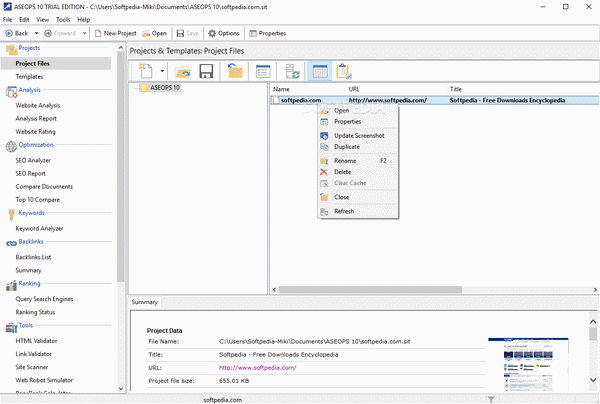Open SEO Analyzer in the sidebar
This screenshot has height=404, width=600.
pos(33,160)
